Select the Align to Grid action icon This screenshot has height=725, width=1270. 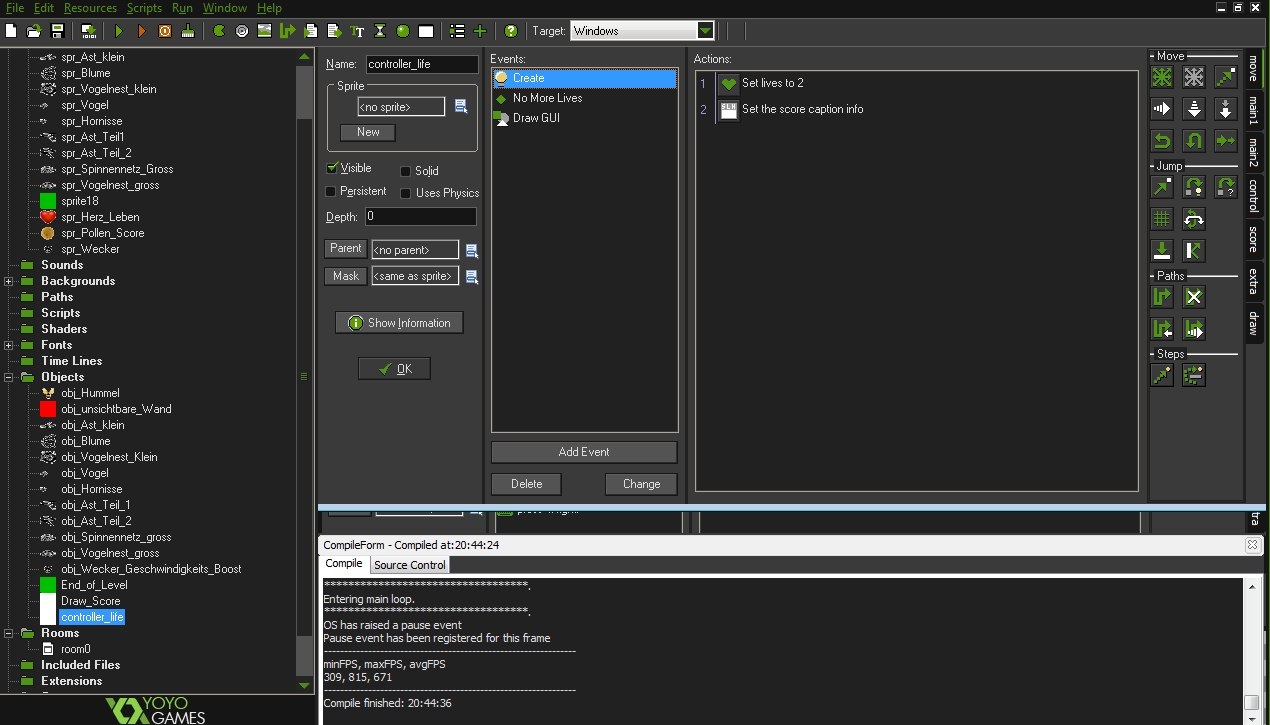(x=1162, y=219)
